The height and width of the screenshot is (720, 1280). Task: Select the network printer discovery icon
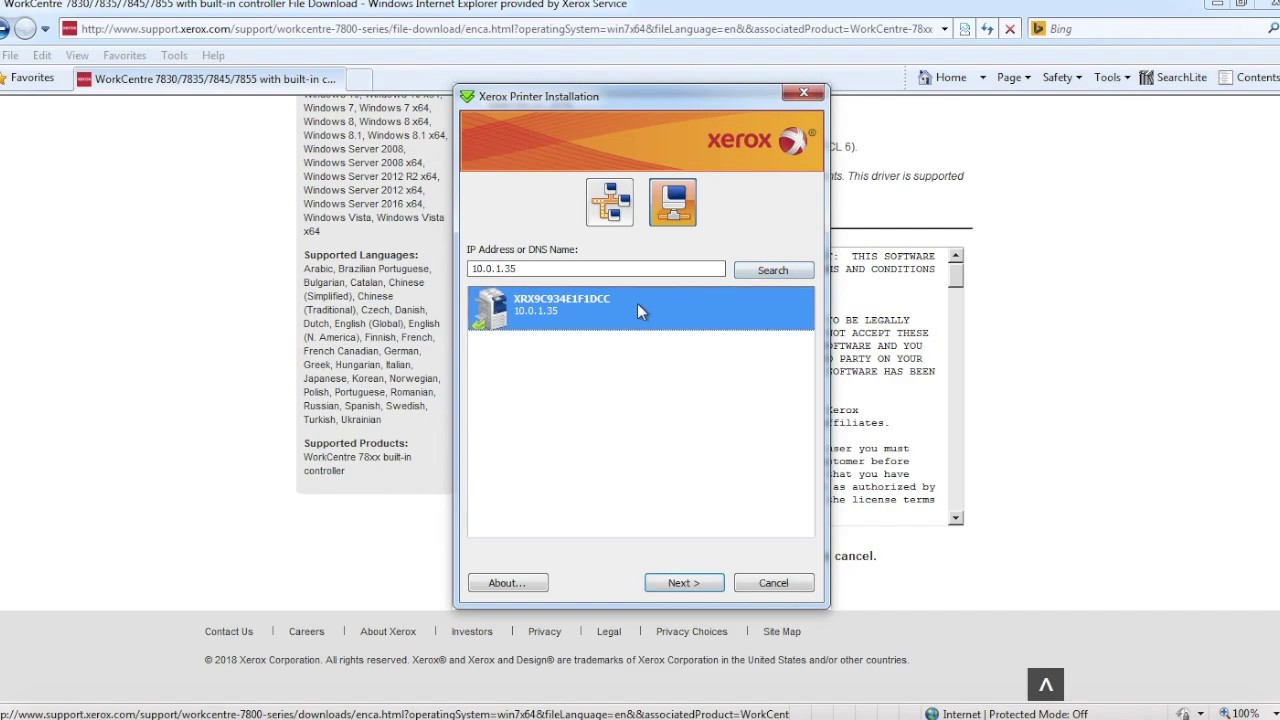610,202
